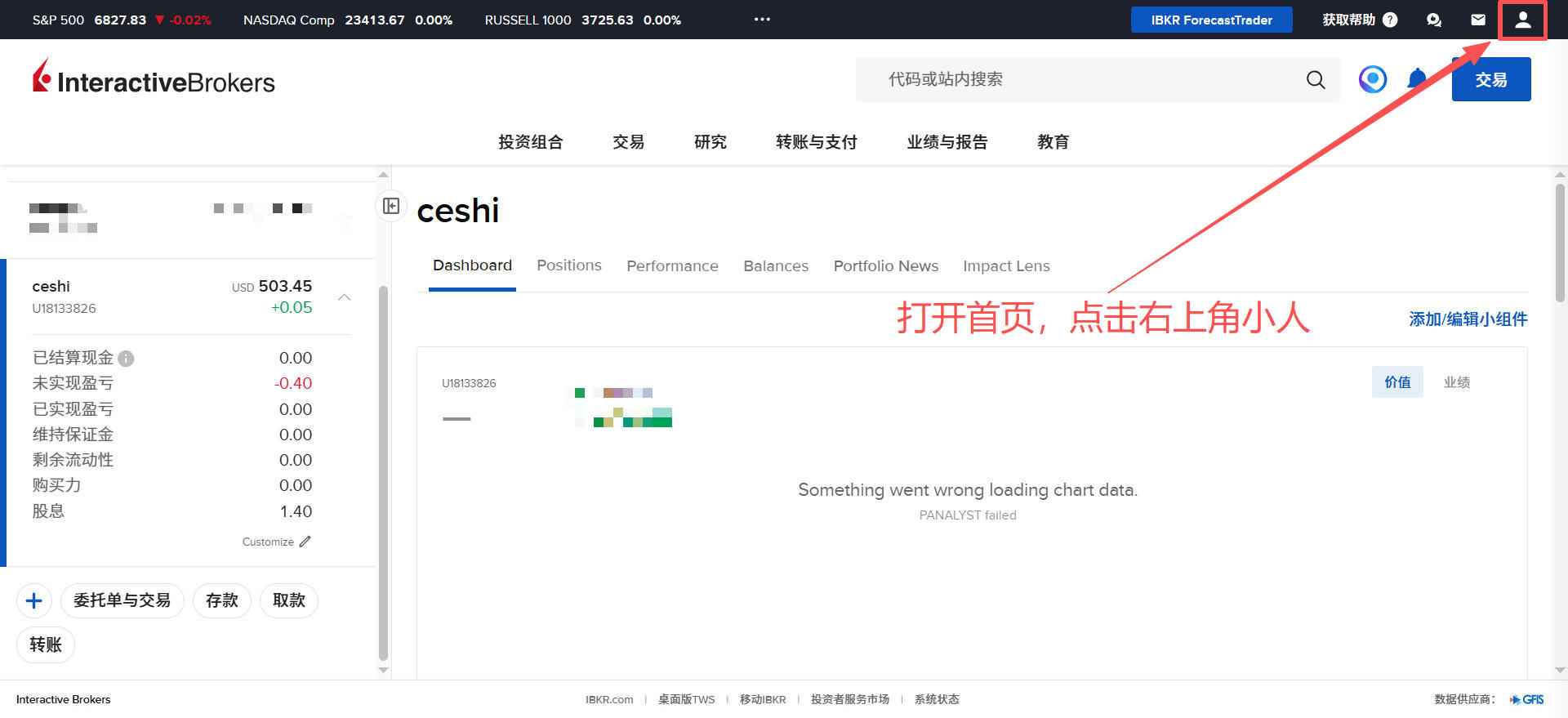1568x718 pixels.
Task: Expand the more market indices ellipsis
Action: [762, 20]
